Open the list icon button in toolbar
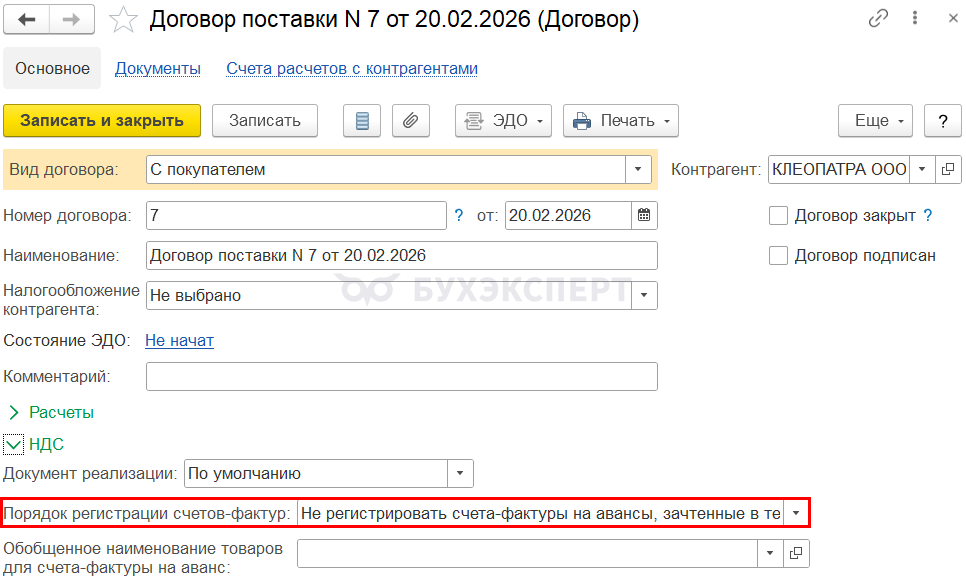 tap(362, 121)
